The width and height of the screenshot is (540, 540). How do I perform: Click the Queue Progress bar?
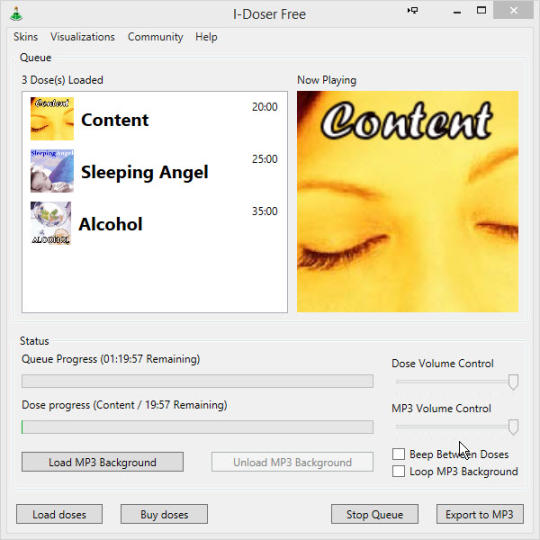coord(197,381)
